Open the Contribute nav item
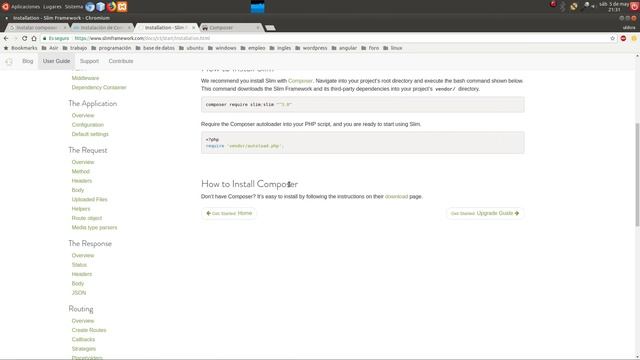This screenshot has width=640, height=360. click(x=121, y=61)
